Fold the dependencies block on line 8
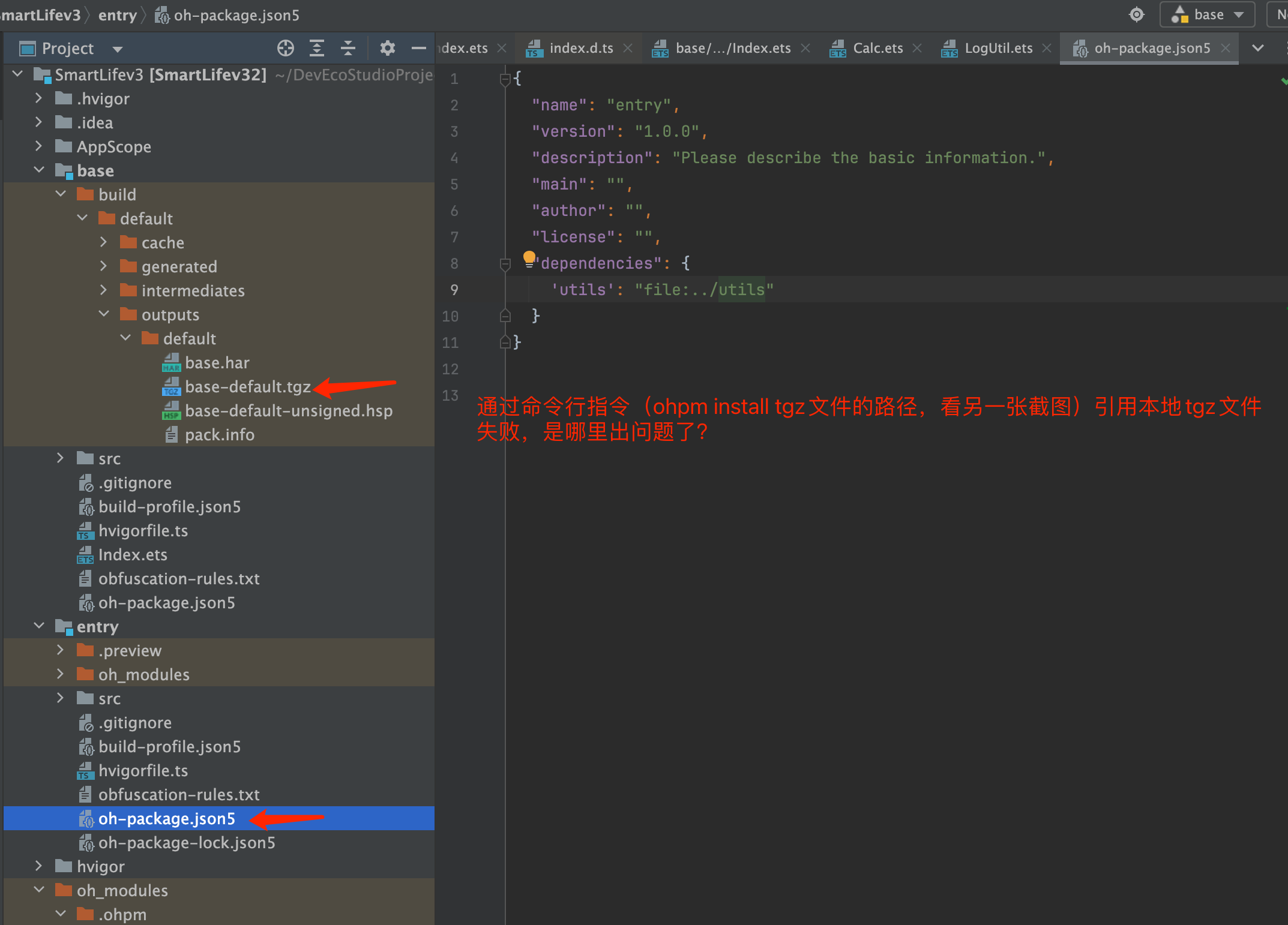Viewport: 1288px width, 925px height. click(505, 263)
